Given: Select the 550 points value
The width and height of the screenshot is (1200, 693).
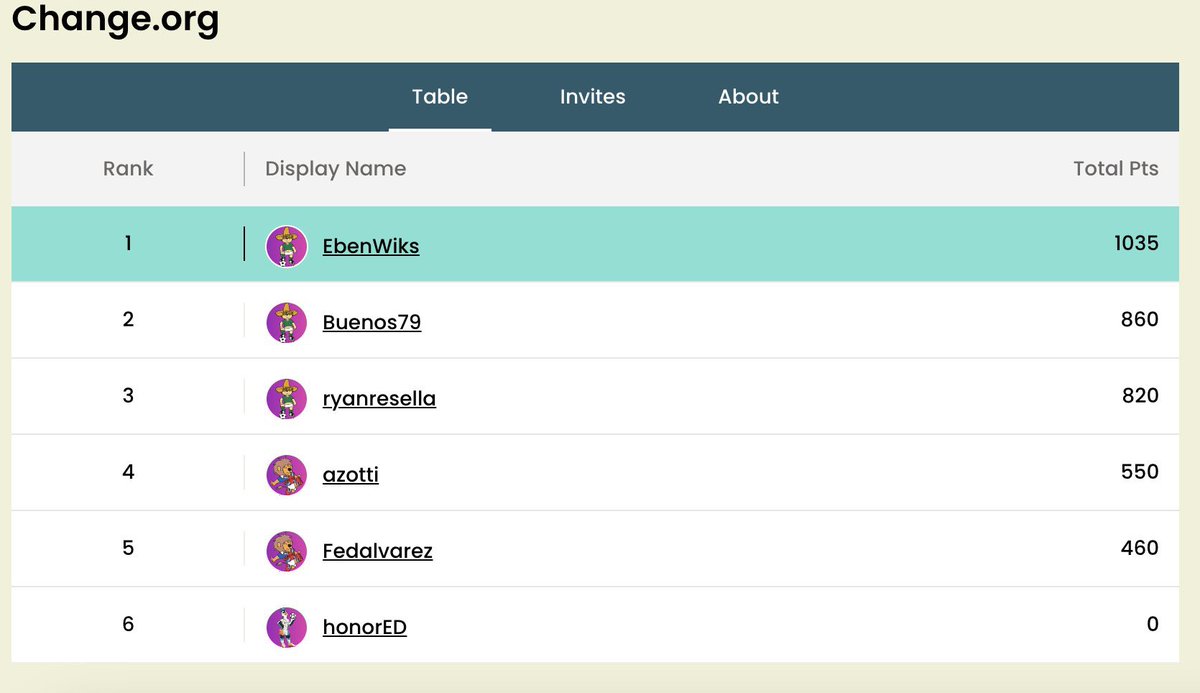Looking at the screenshot, I should click(x=1140, y=471).
